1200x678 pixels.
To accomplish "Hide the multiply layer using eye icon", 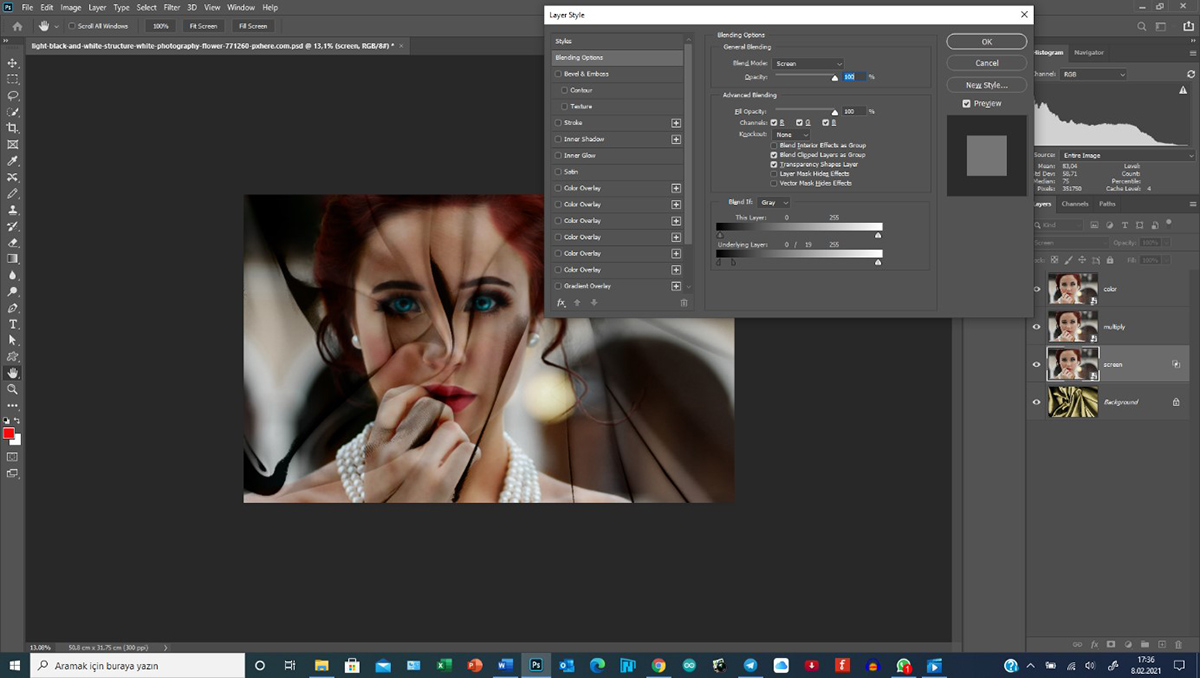I will 1036,326.
